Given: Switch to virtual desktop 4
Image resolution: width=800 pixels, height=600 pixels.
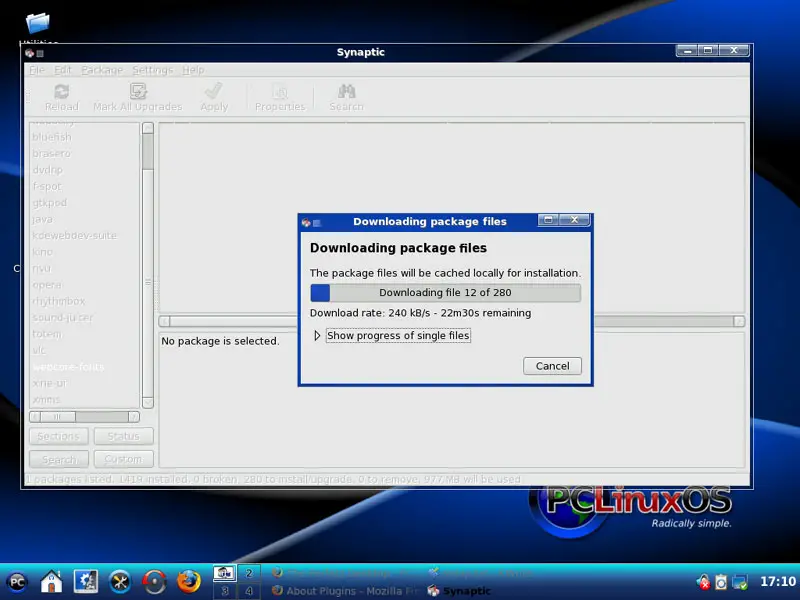Looking at the screenshot, I should coord(249,591).
